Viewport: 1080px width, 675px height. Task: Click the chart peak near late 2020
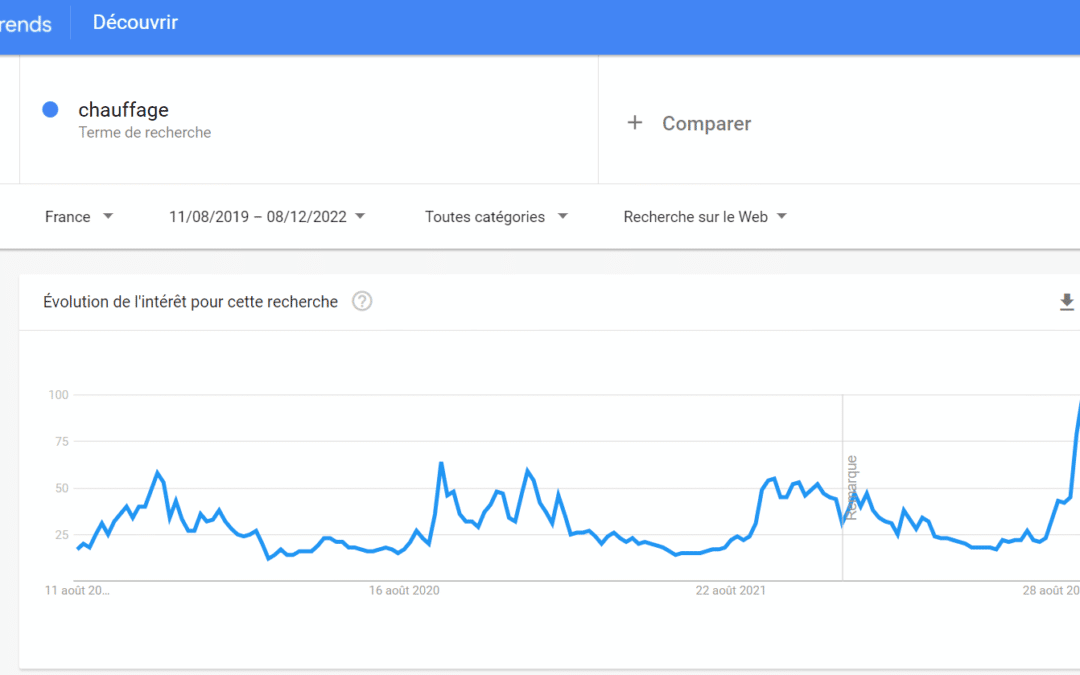click(441, 464)
